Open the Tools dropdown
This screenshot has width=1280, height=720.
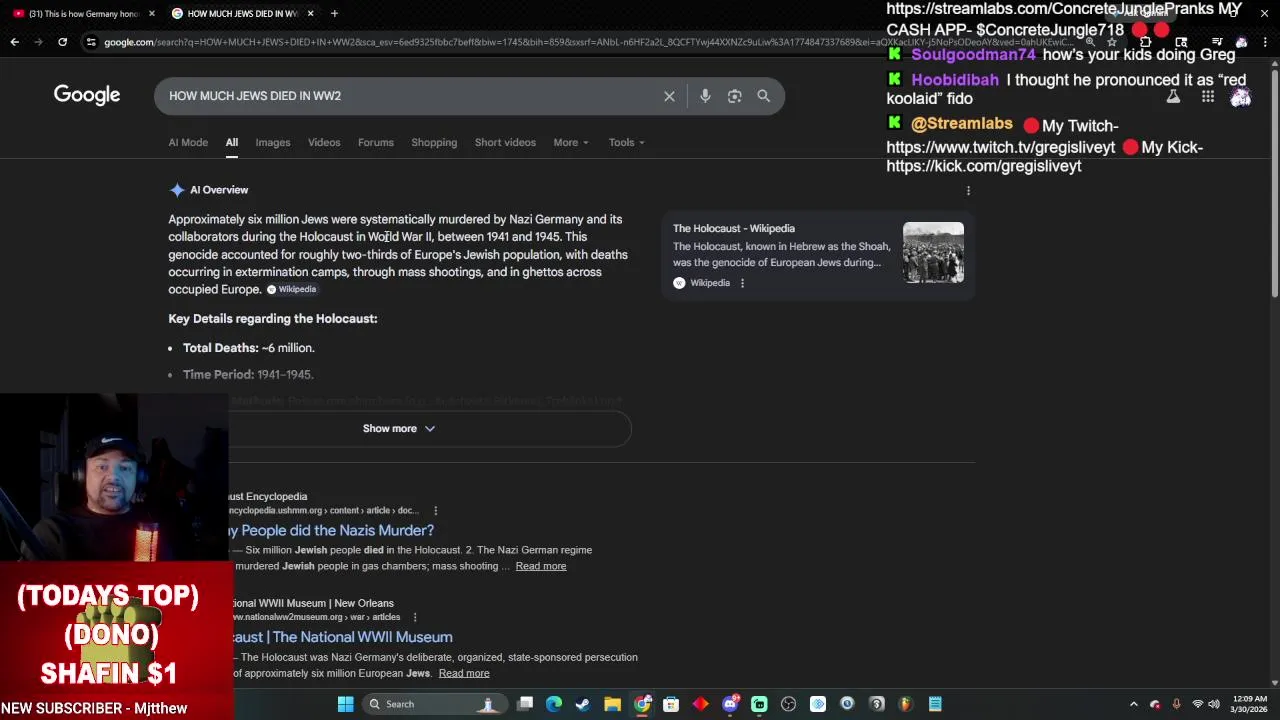point(627,142)
